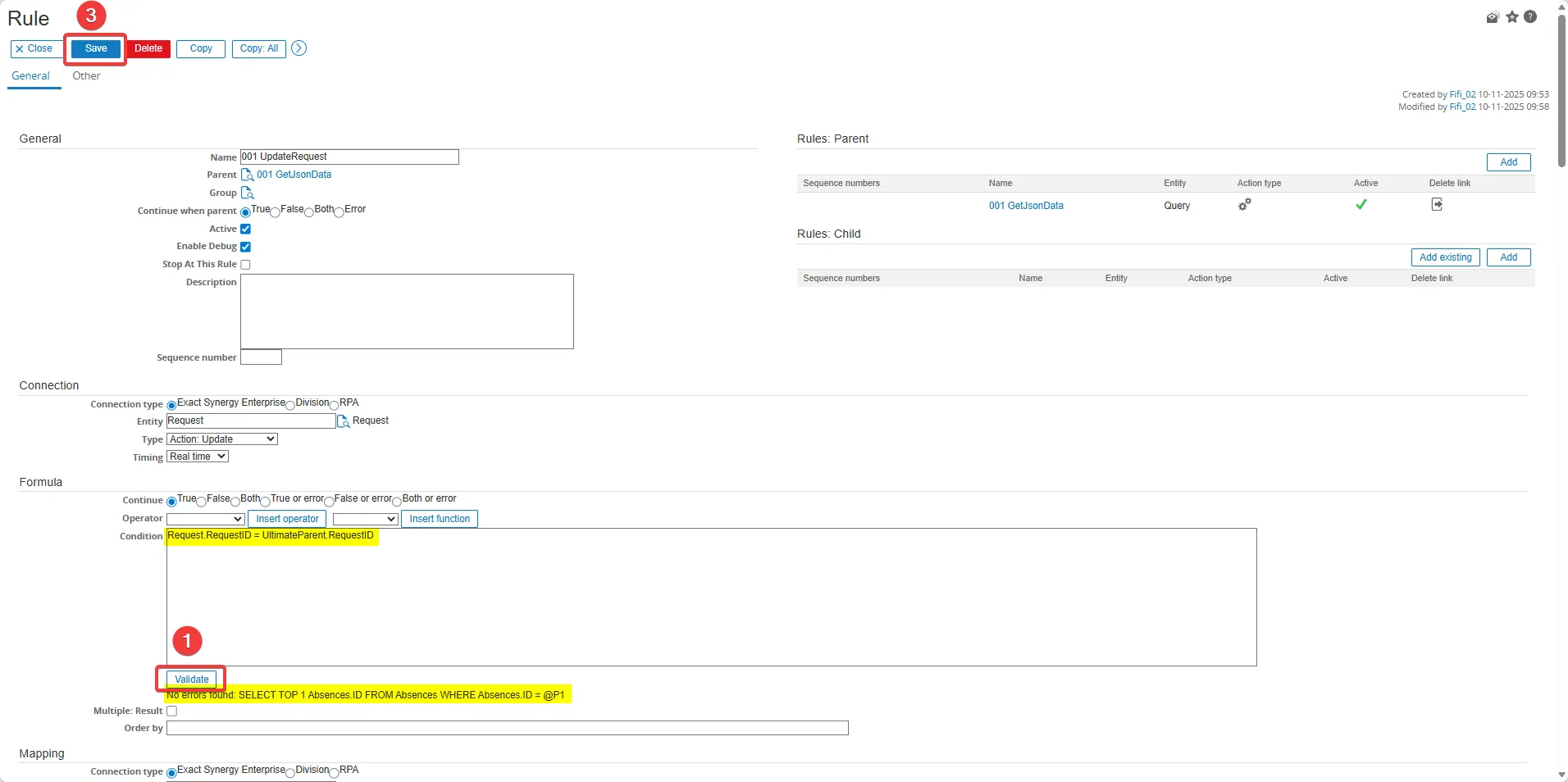
Task: Open the Group lookup browse icon
Action: tap(247, 193)
